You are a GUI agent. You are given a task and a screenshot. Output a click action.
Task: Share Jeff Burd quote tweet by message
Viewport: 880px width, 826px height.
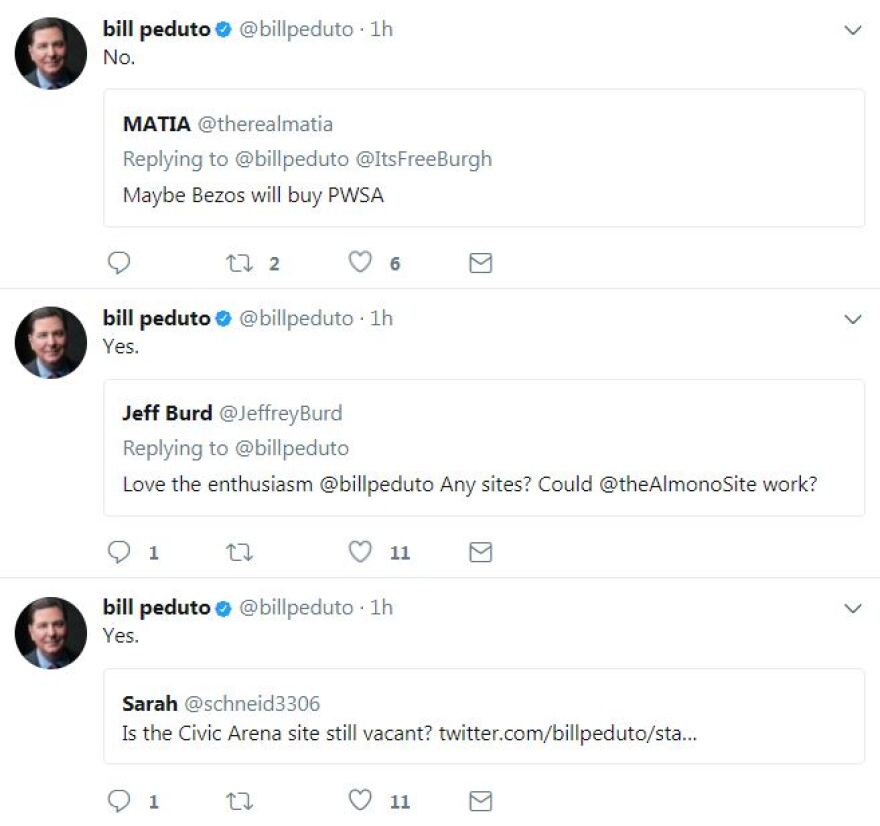tap(481, 552)
